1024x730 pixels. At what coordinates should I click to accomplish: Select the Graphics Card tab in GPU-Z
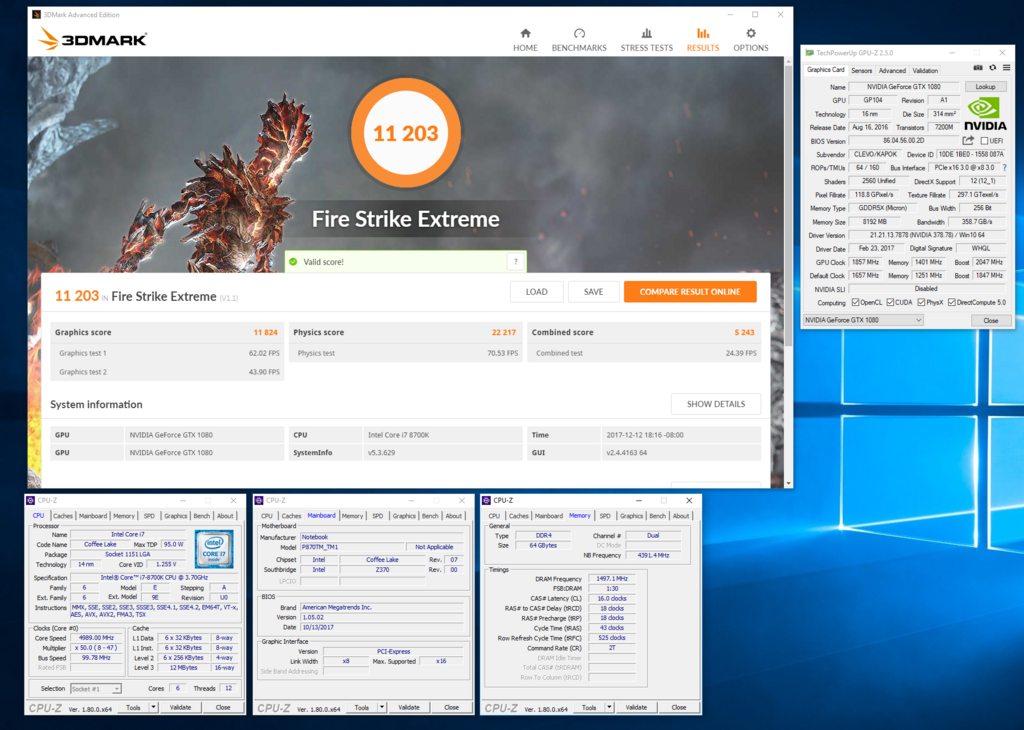click(825, 70)
